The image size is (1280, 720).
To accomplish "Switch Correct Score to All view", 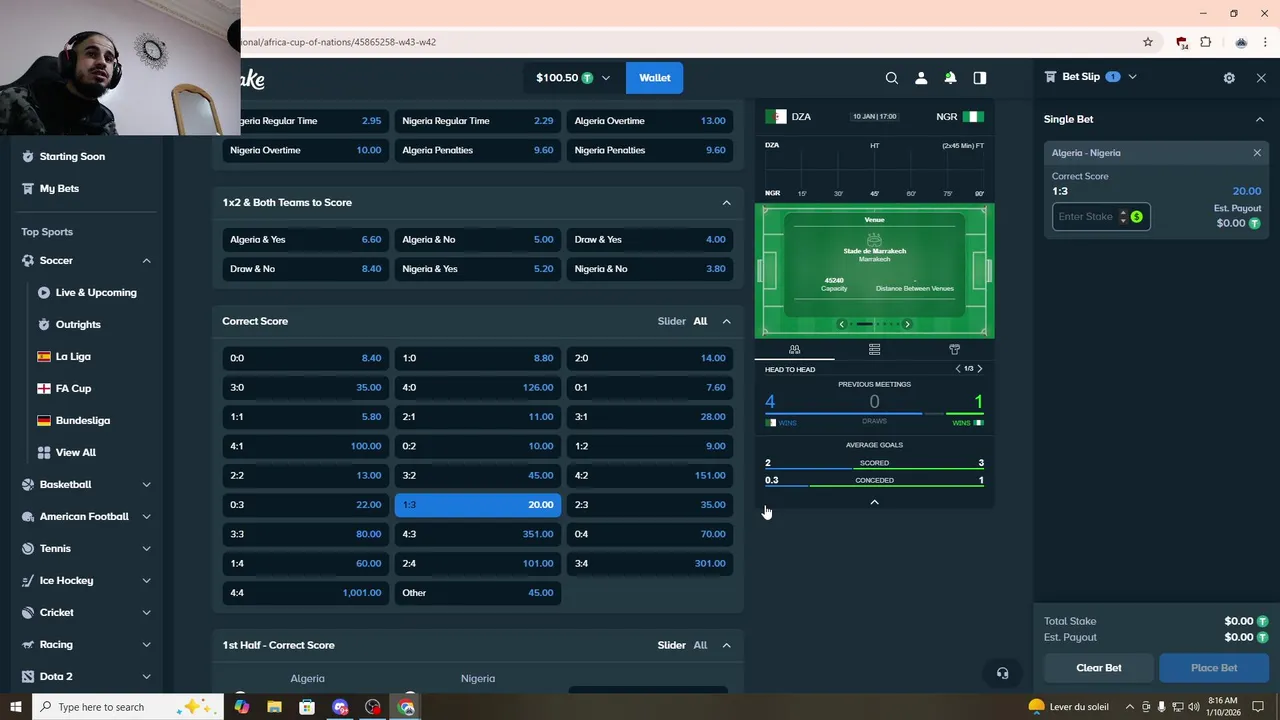I will (700, 321).
